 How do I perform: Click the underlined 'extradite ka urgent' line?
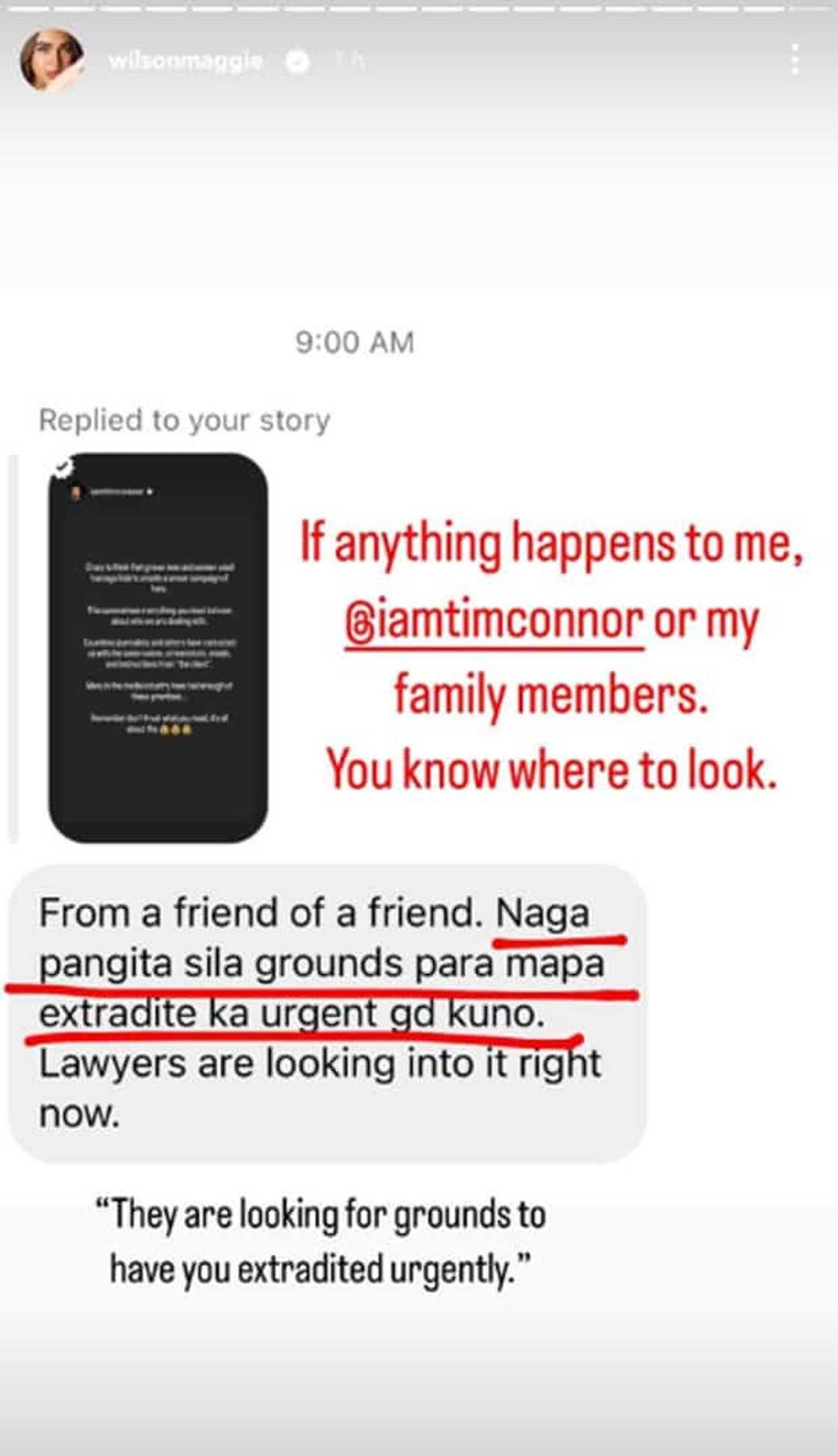coord(292,1014)
